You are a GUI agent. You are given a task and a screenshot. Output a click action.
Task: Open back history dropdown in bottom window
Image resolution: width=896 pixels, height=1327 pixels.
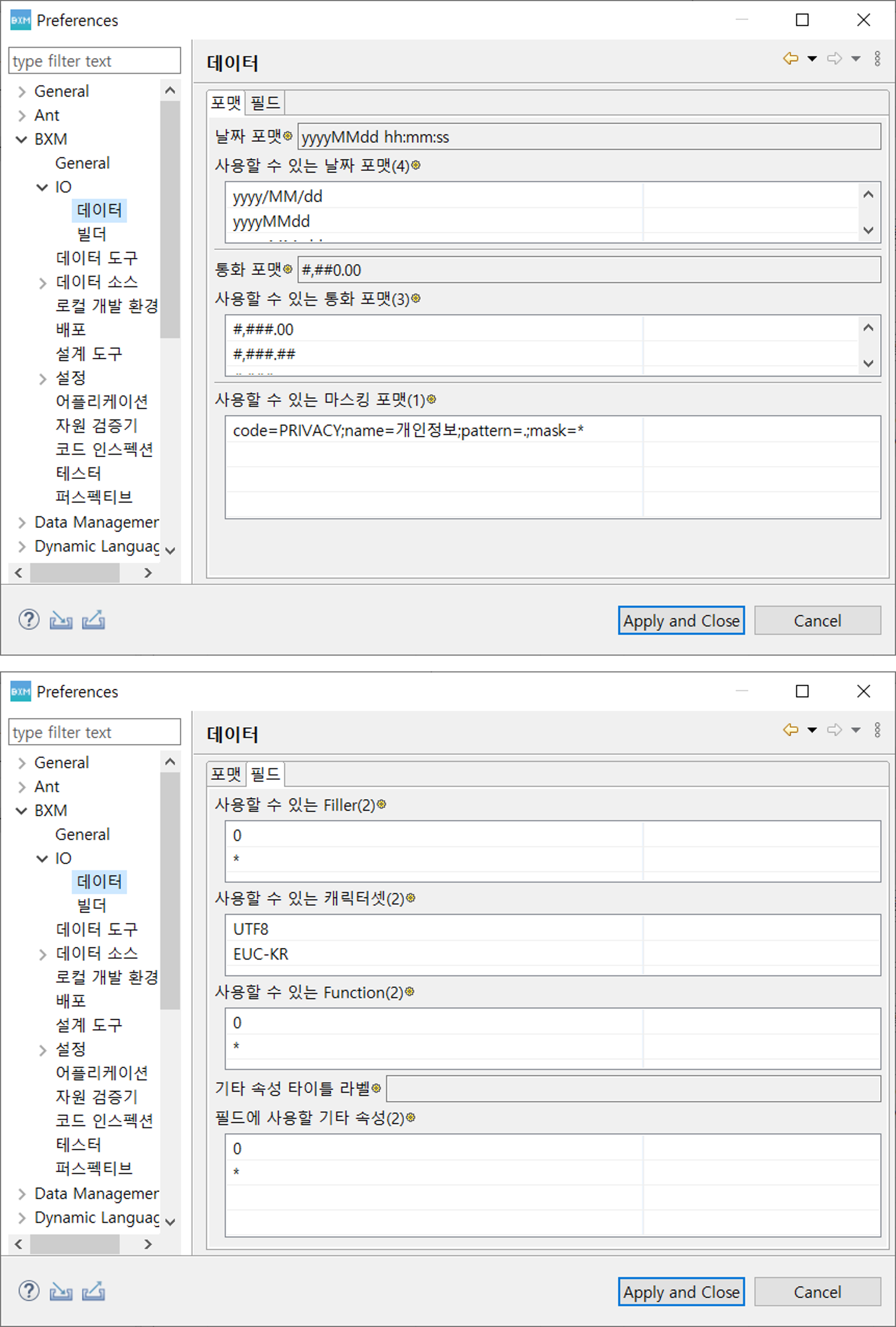tap(812, 730)
